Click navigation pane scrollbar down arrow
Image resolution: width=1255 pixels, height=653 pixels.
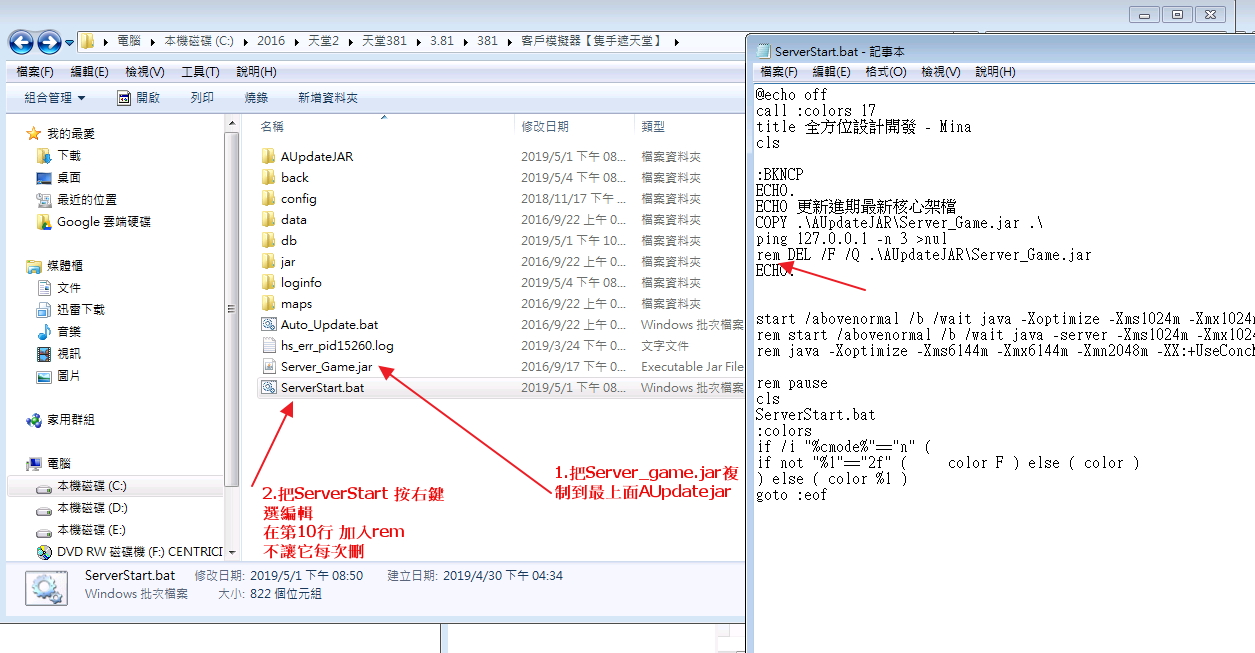[x=233, y=553]
